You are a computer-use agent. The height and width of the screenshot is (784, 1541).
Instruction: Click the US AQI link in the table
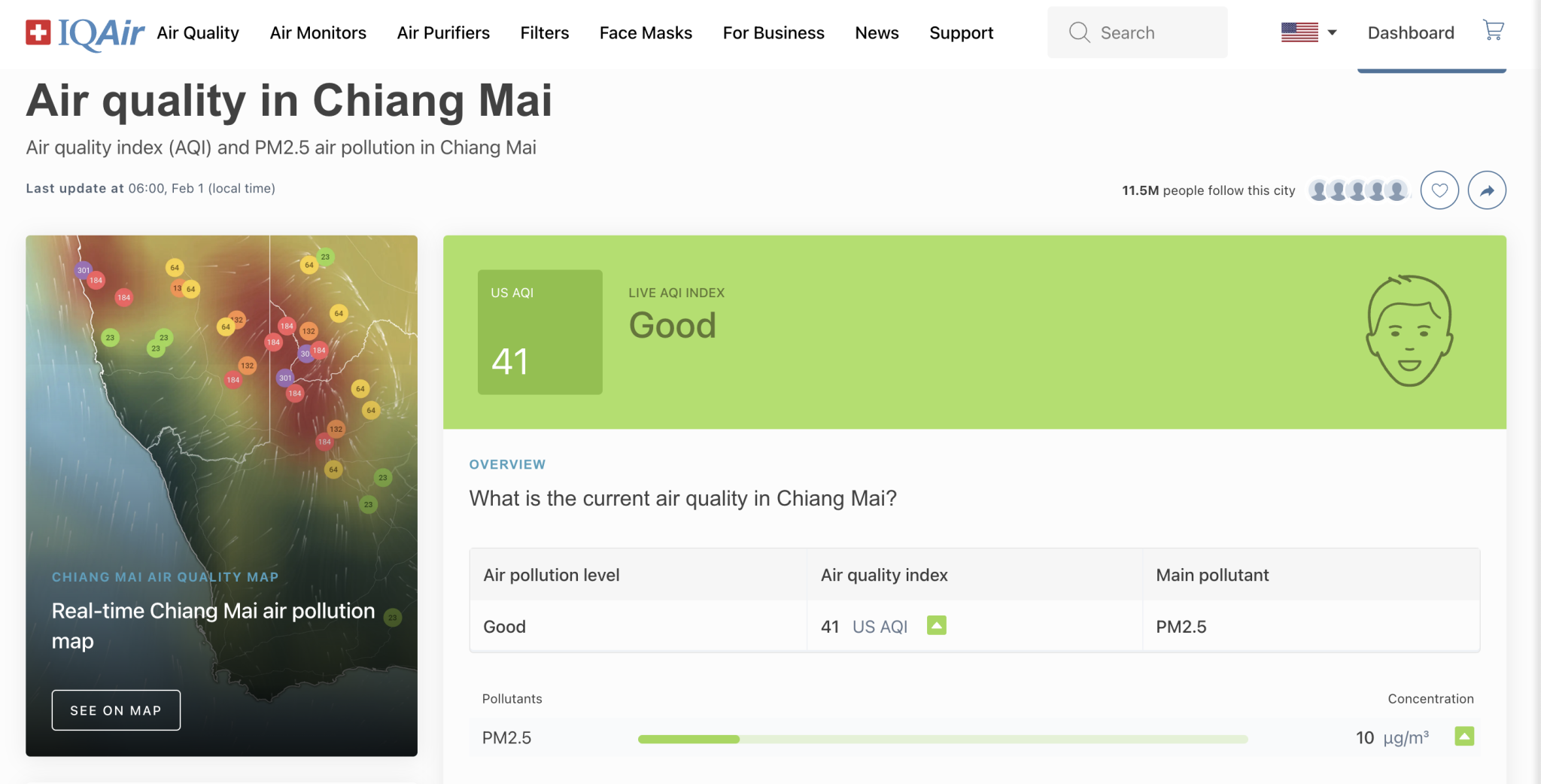click(880, 627)
